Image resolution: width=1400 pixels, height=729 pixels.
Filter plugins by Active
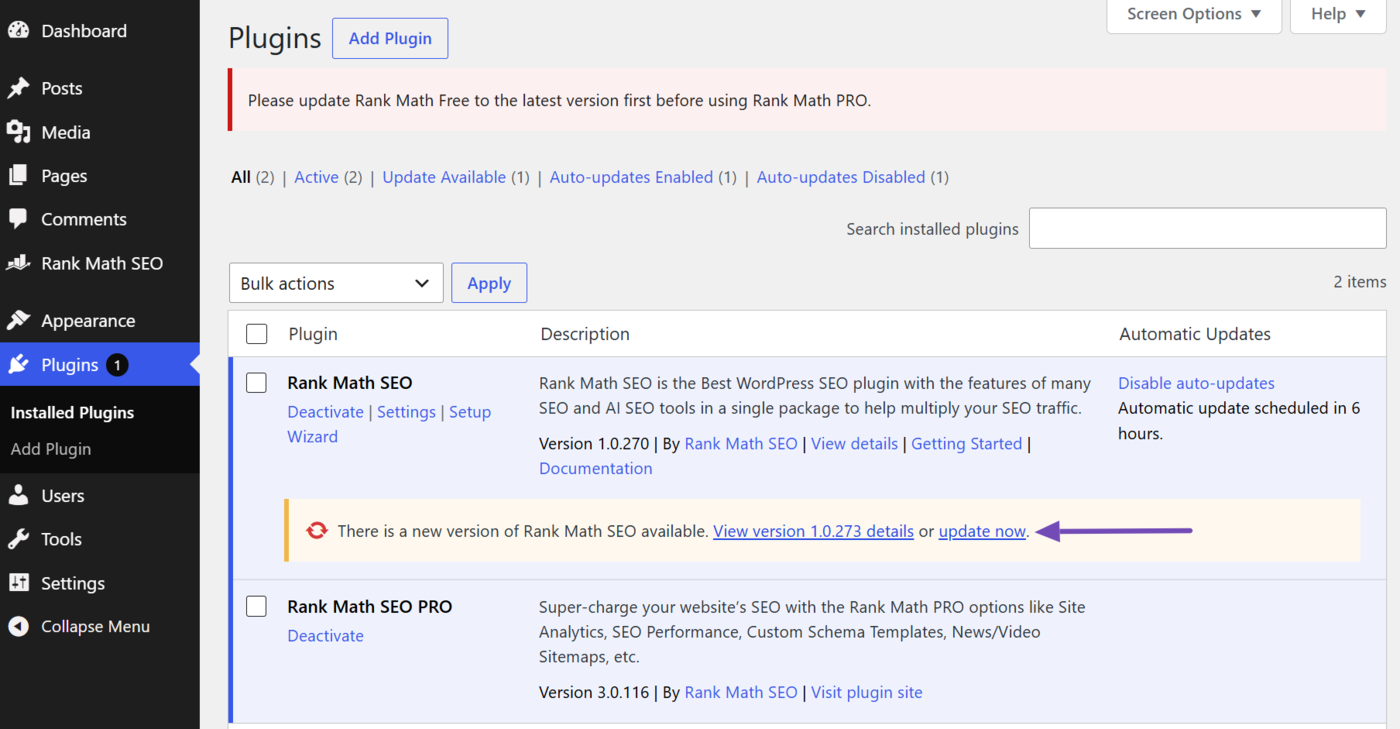[x=316, y=177]
